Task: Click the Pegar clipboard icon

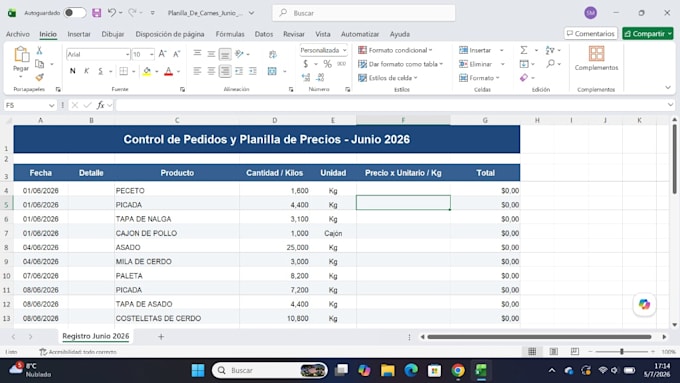Action: point(21,55)
